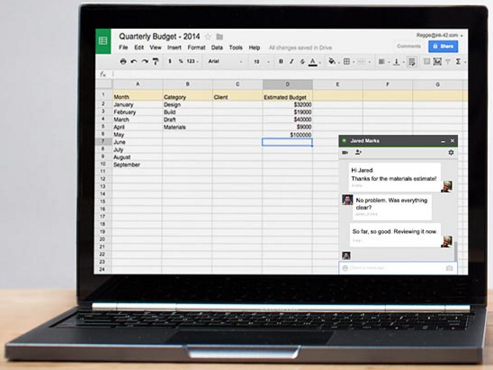This screenshot has height=370, width=493.
Task: Toggle the wrap text button
Action: 412,62
